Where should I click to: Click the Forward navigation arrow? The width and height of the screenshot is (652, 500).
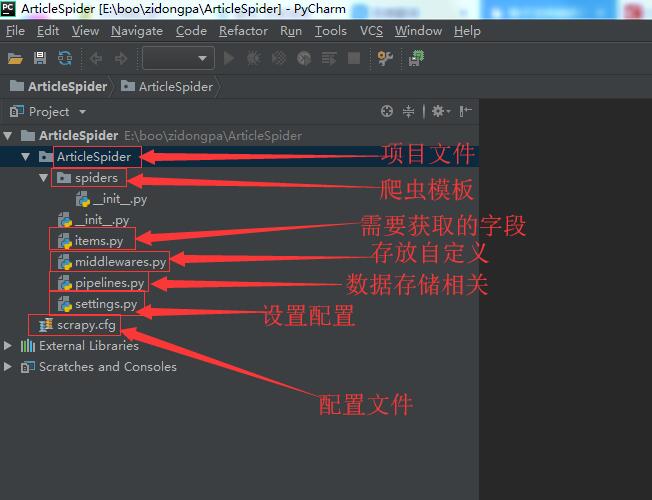[x=121, y=58]
